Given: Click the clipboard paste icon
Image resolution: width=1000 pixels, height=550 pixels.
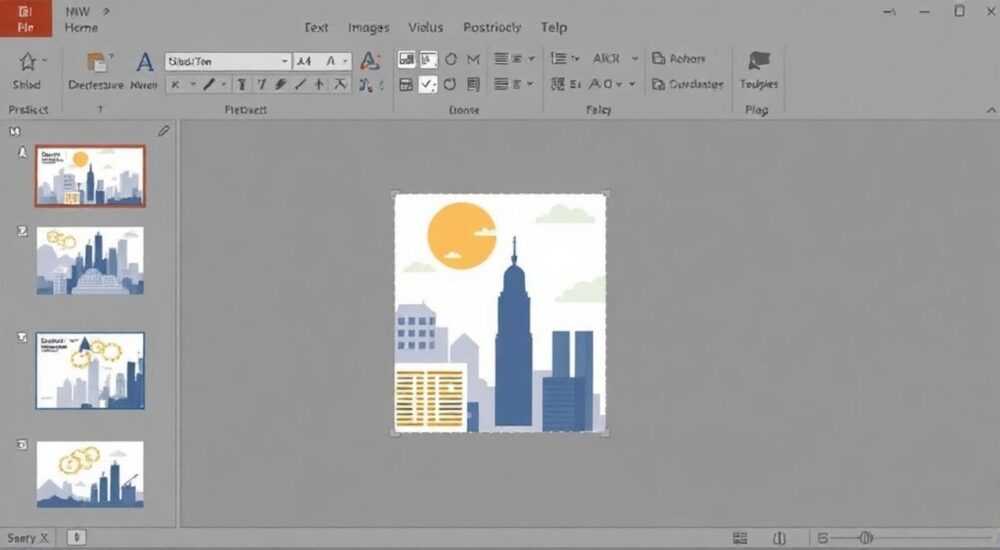Looking at the screenshot, I should [x=97, y=63].
